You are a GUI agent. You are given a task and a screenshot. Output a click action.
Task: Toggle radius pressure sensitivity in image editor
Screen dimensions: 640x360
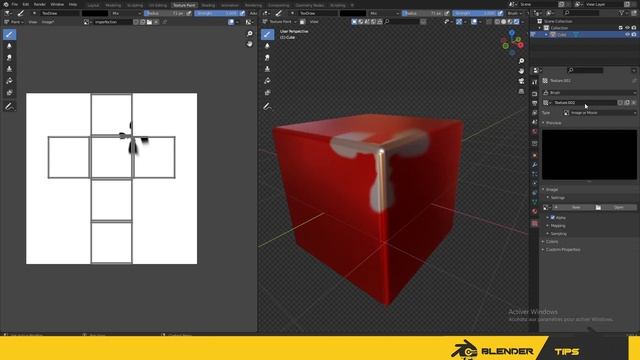tap(189, 13)
